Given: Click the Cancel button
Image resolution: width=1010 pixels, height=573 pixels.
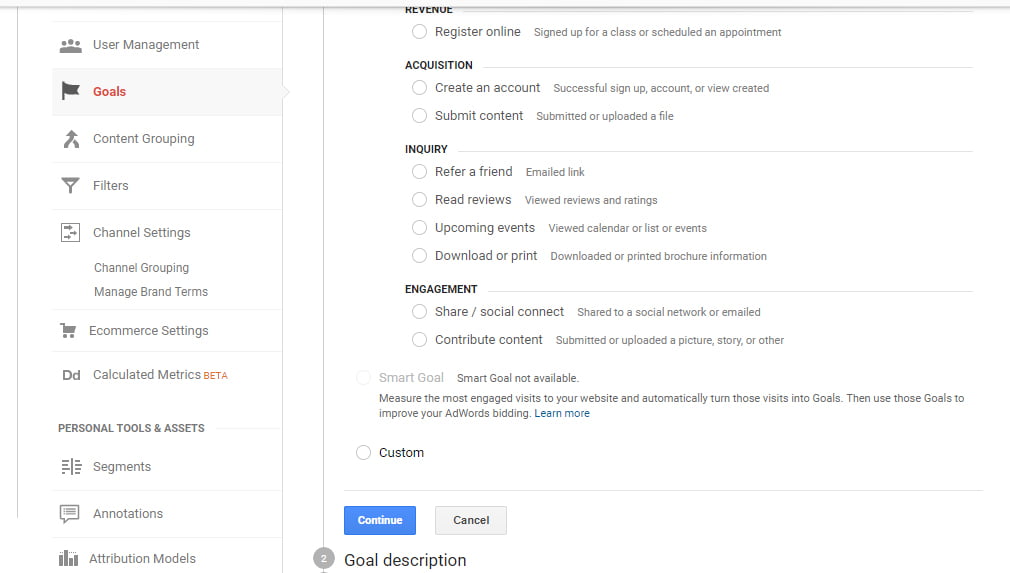Looking at the screenshot, I should coord(471,520).
